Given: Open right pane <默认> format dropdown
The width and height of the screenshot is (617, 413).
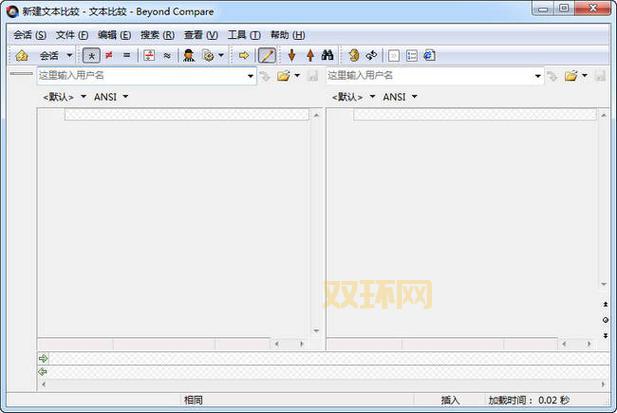Looking at the screenshot, I should (353, 97).
